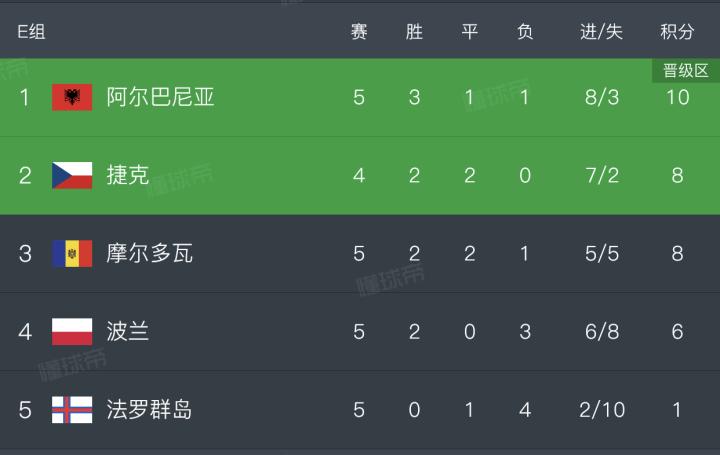The image size is (720, 455).
Task: Open the 捷克 team page
Action: 128,176
